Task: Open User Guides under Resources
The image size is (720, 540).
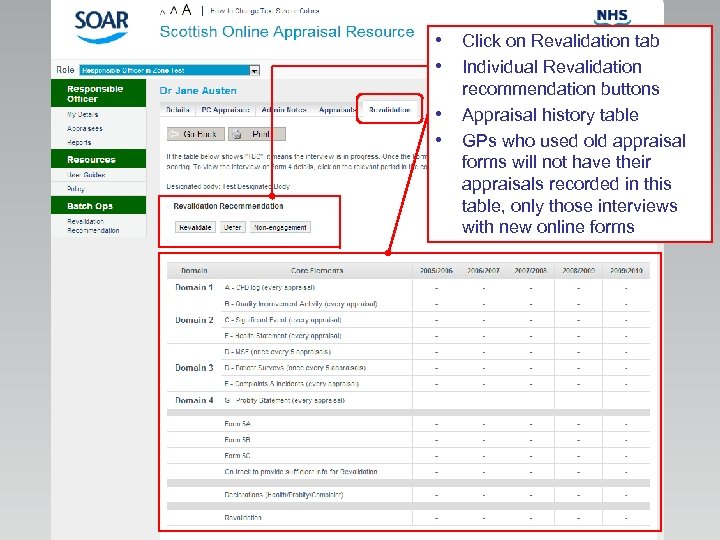Action: click(86, 174)
